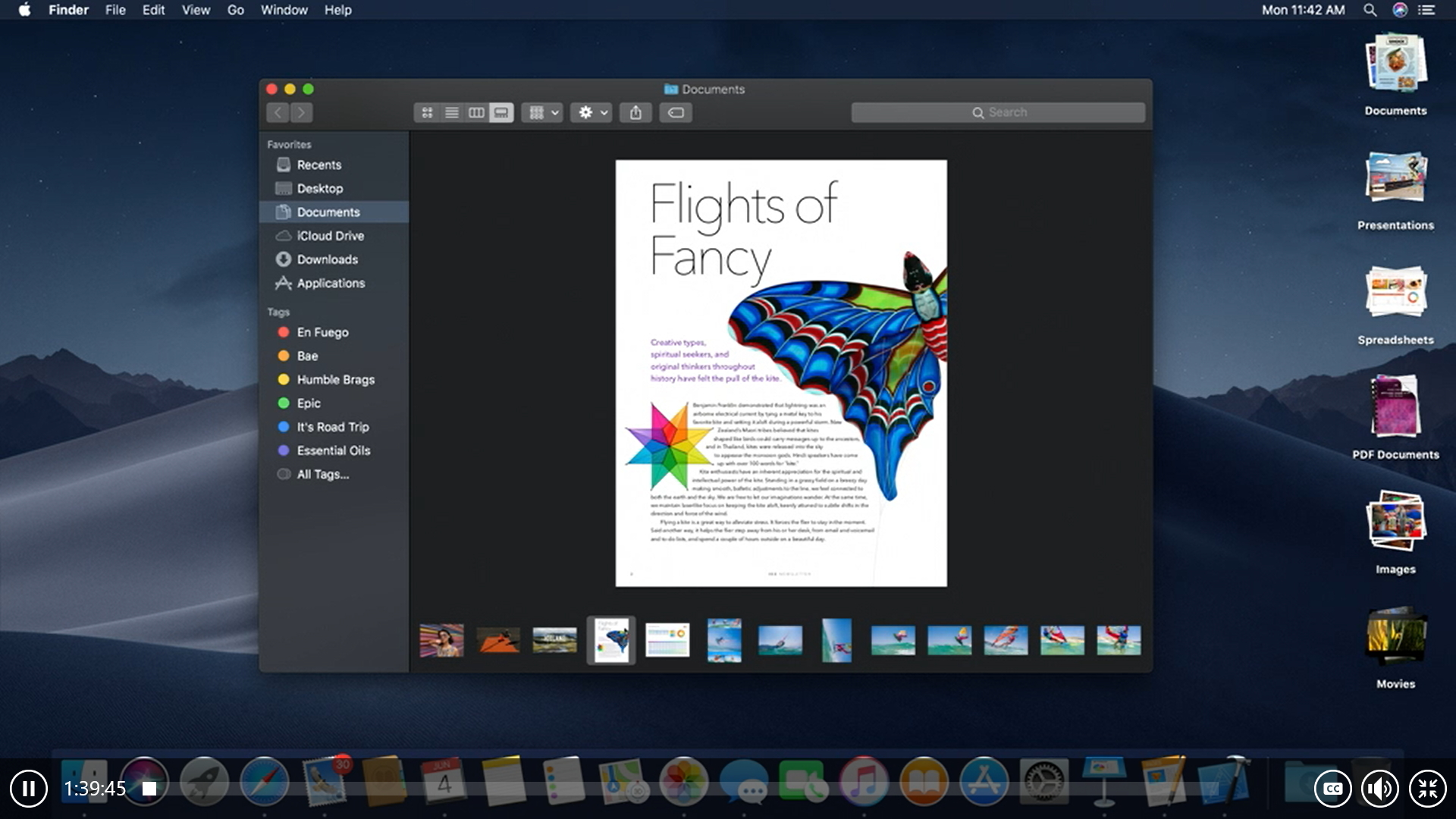1456x819 pixels.
Task: Click the Finder search field
Action: (x=997, y=112)
